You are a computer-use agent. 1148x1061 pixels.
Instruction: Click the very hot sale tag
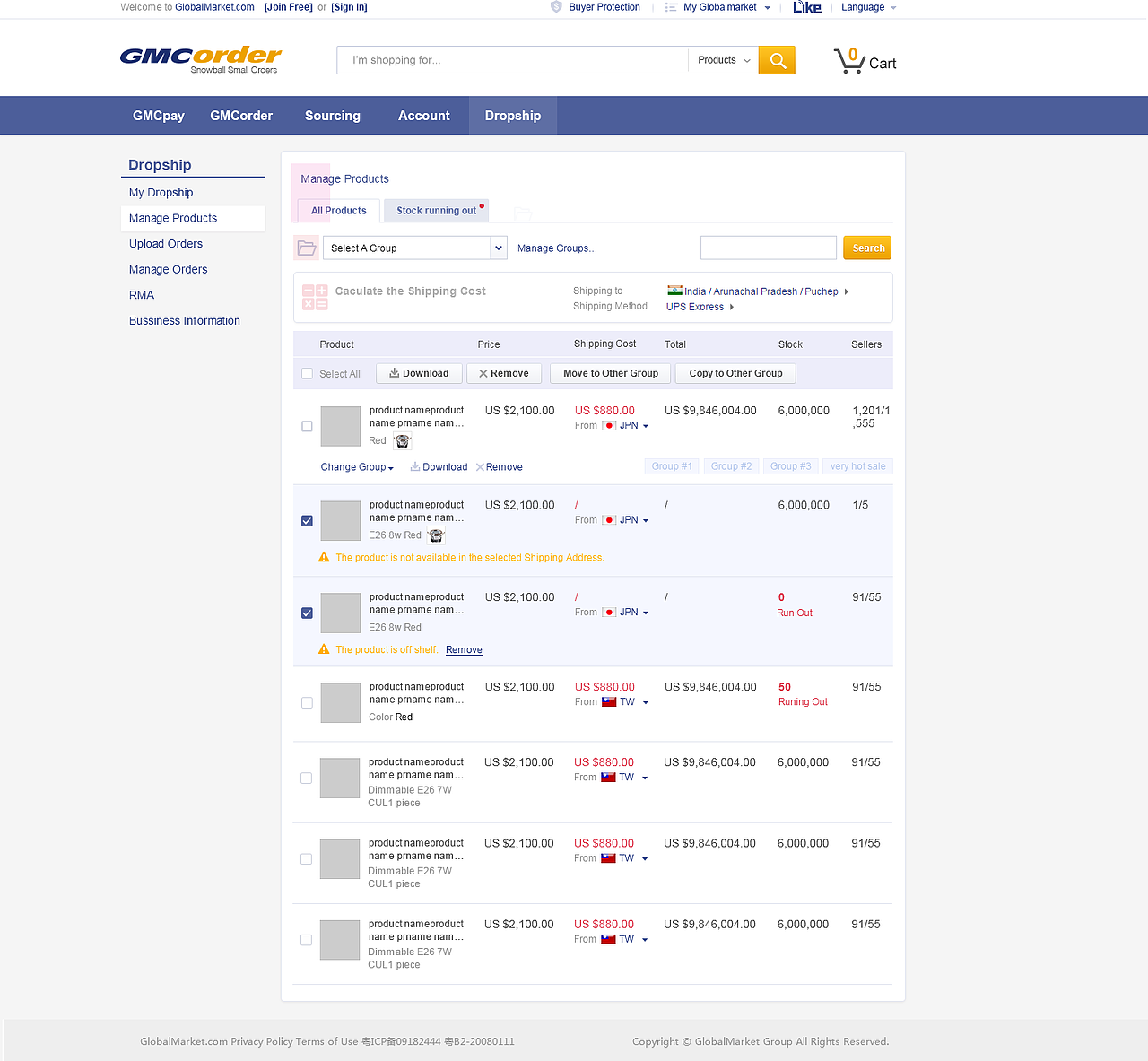tap(857, 466)
